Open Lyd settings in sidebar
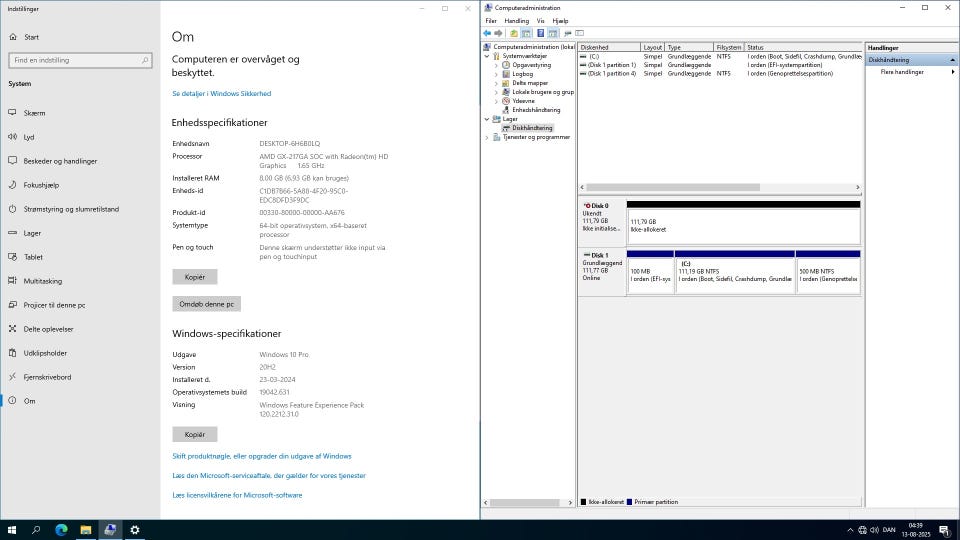The image size is (960, 540). pos(29,137)
